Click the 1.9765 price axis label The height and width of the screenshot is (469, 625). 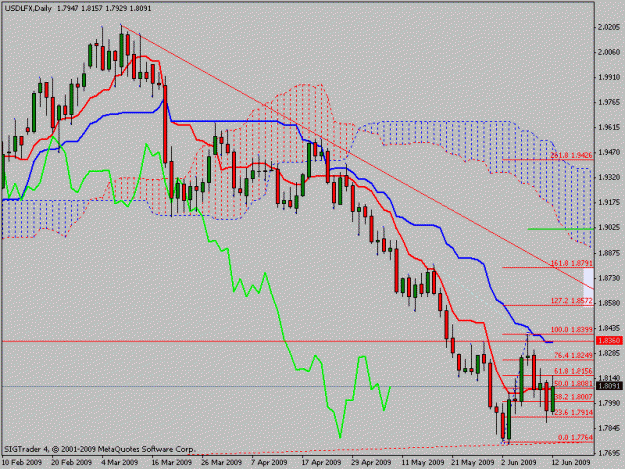[x=609, y=103]
